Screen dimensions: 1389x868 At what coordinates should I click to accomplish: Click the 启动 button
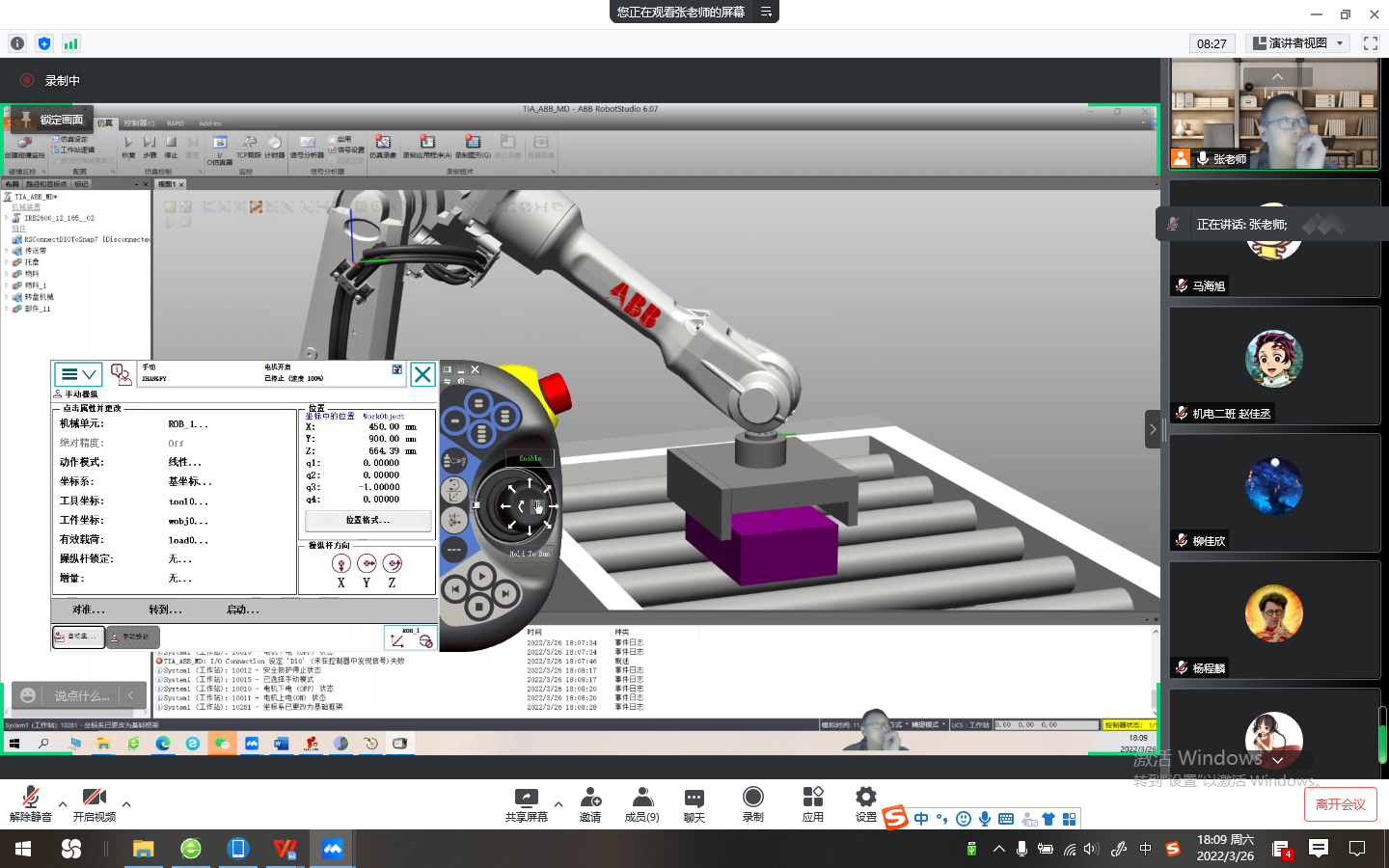[242, 610]
